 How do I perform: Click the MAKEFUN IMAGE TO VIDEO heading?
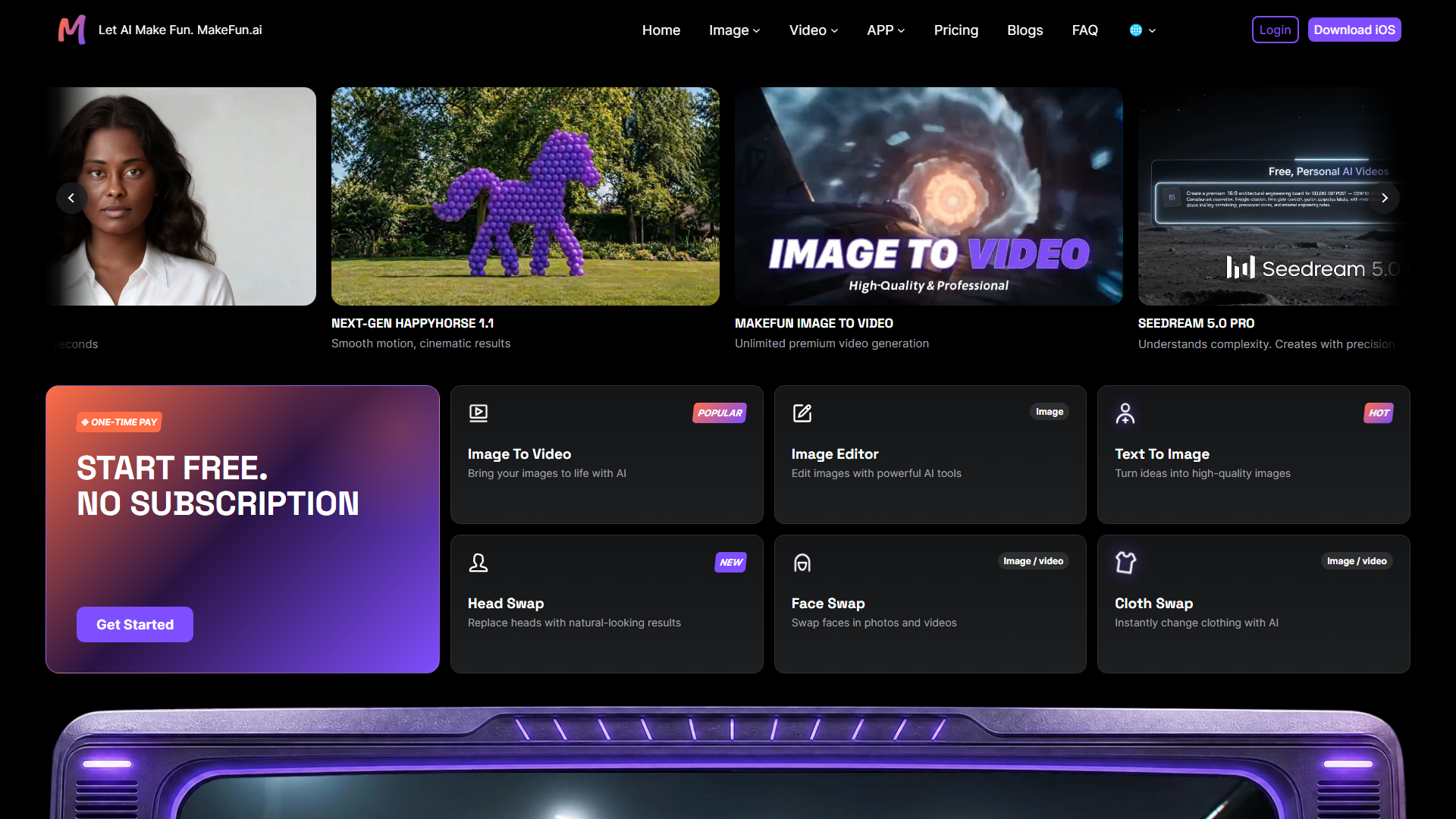(814, 323)
